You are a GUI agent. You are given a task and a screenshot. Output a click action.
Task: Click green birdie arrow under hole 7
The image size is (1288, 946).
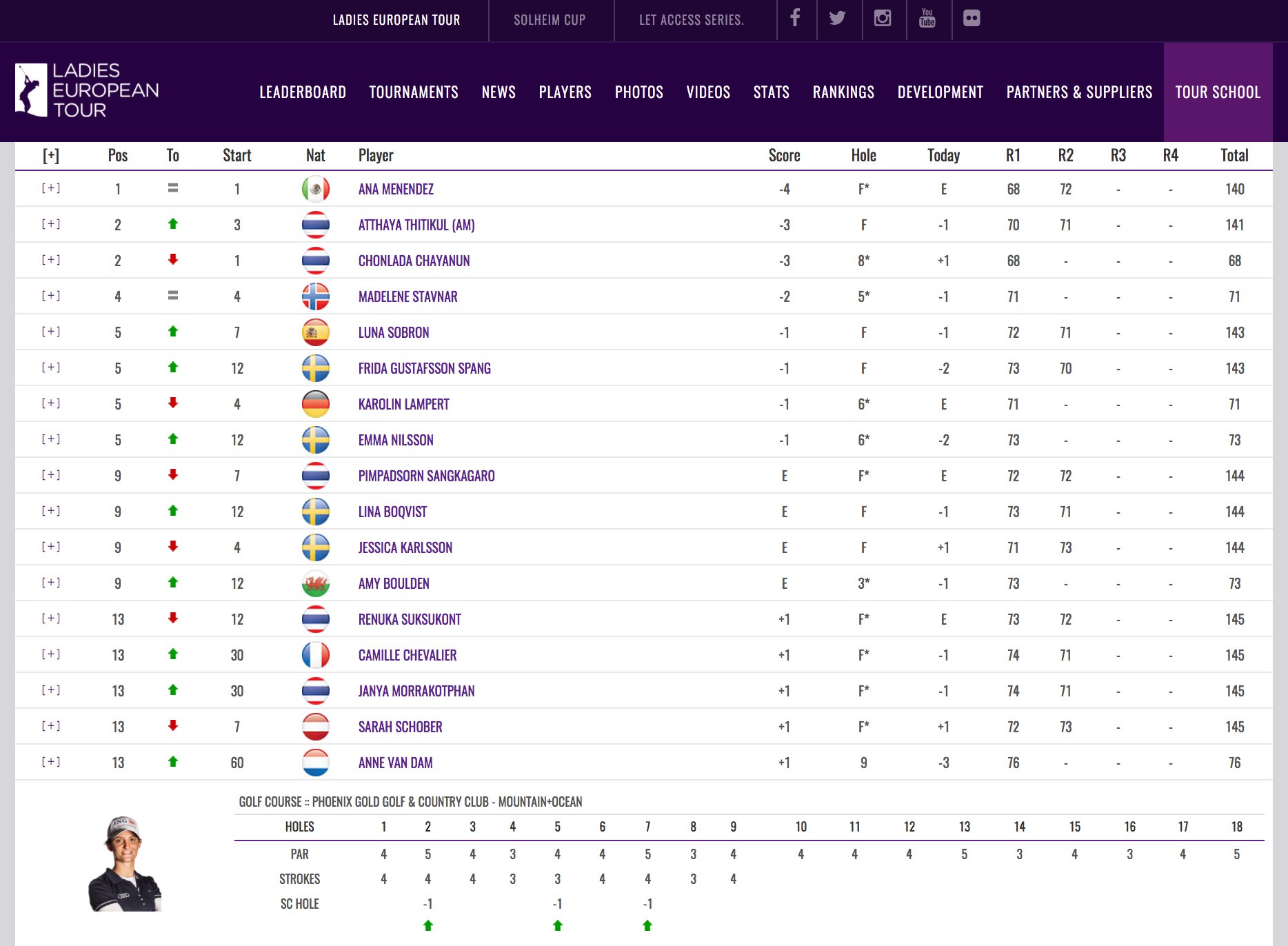click(x=647, y=925)
